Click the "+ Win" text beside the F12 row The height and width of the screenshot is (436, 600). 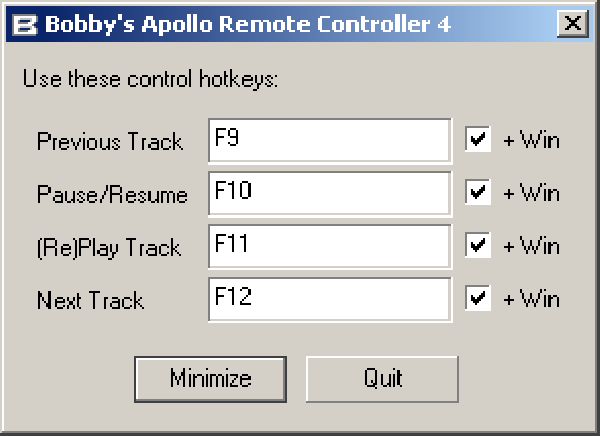[531, 299]
